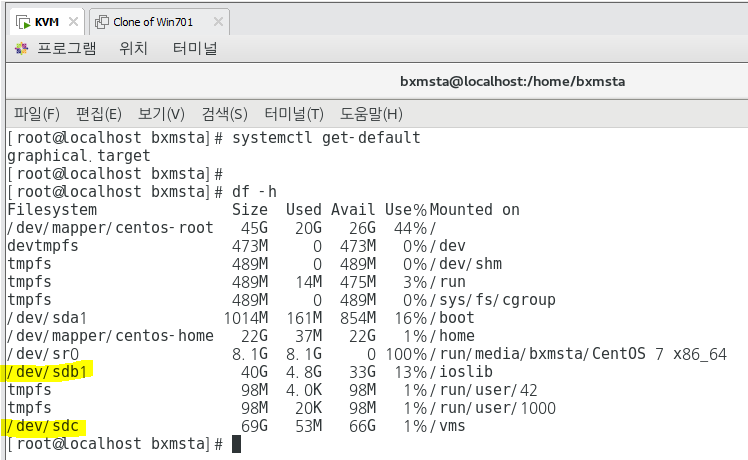Screen dimensions: 748x460
Task: Click the devtmpfs filesystem entry
Action: [x=43, y=246]
